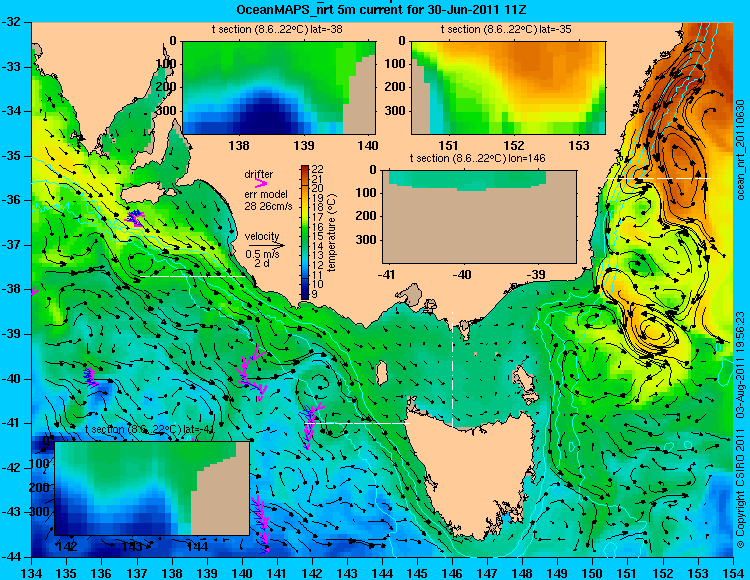The image size is (750, 580).
Task: Click the dark red top of the temperature color bar
Action: [305, 169]
